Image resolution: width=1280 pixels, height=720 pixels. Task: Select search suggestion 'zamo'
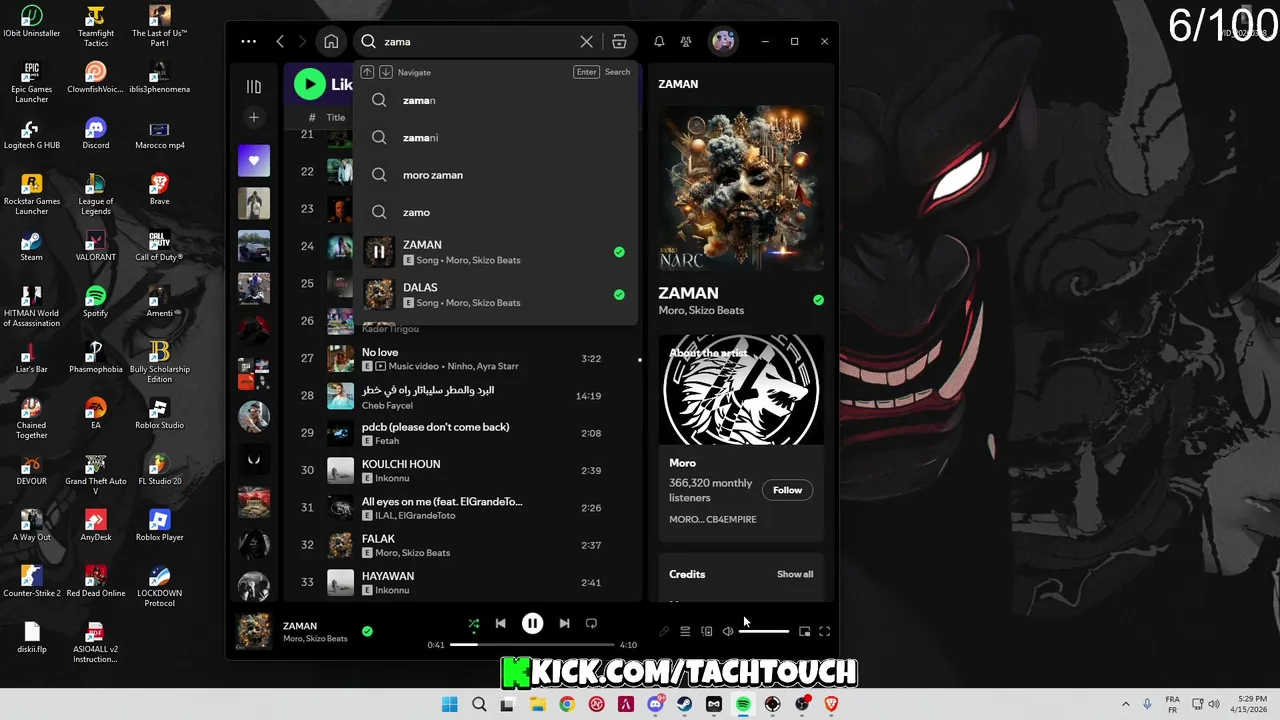pyautogui.click(x=495, y=212)
